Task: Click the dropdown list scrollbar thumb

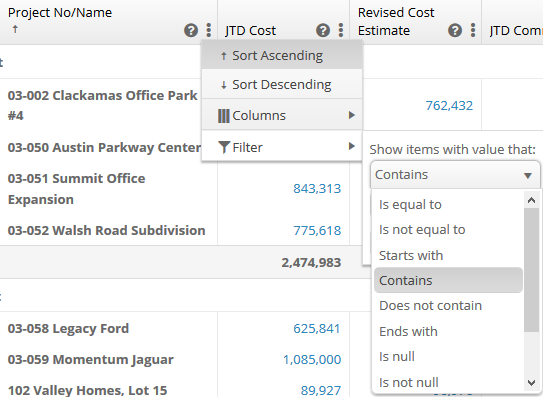Action: pyautogui.click(x=532, y=270)
